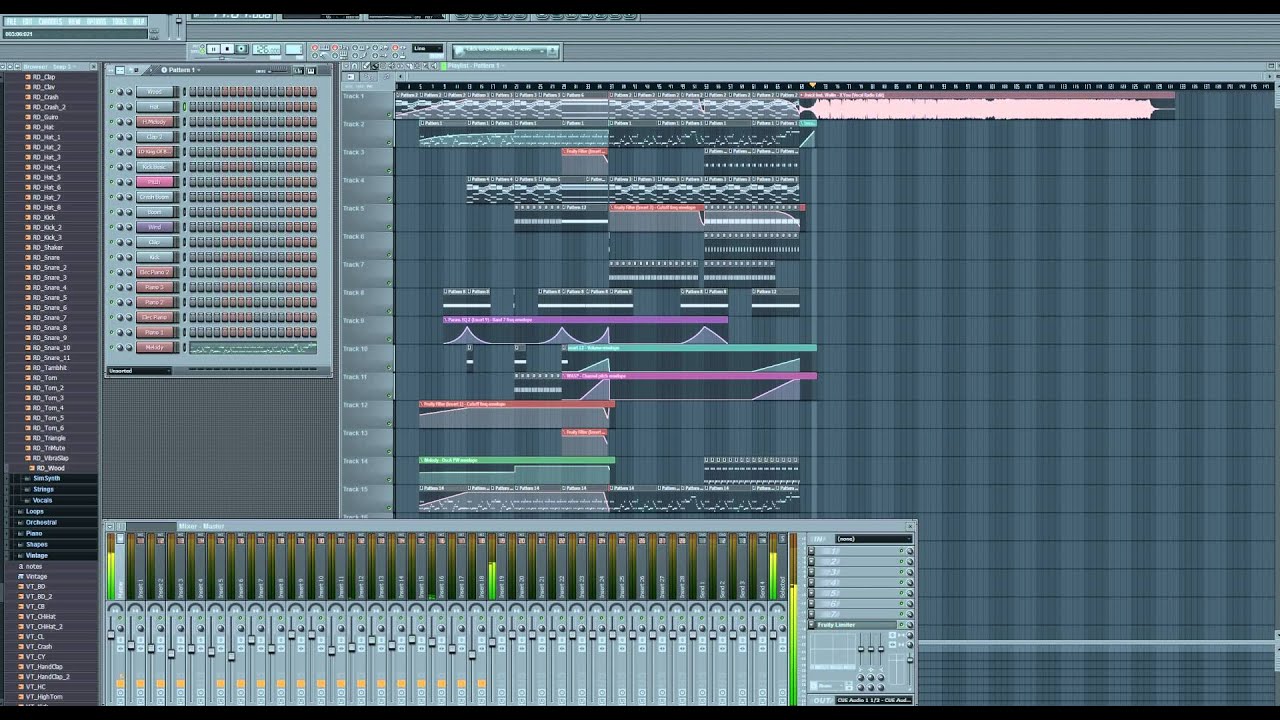
Task: Open the CHANNELS menu
Action: click(50, 21)
